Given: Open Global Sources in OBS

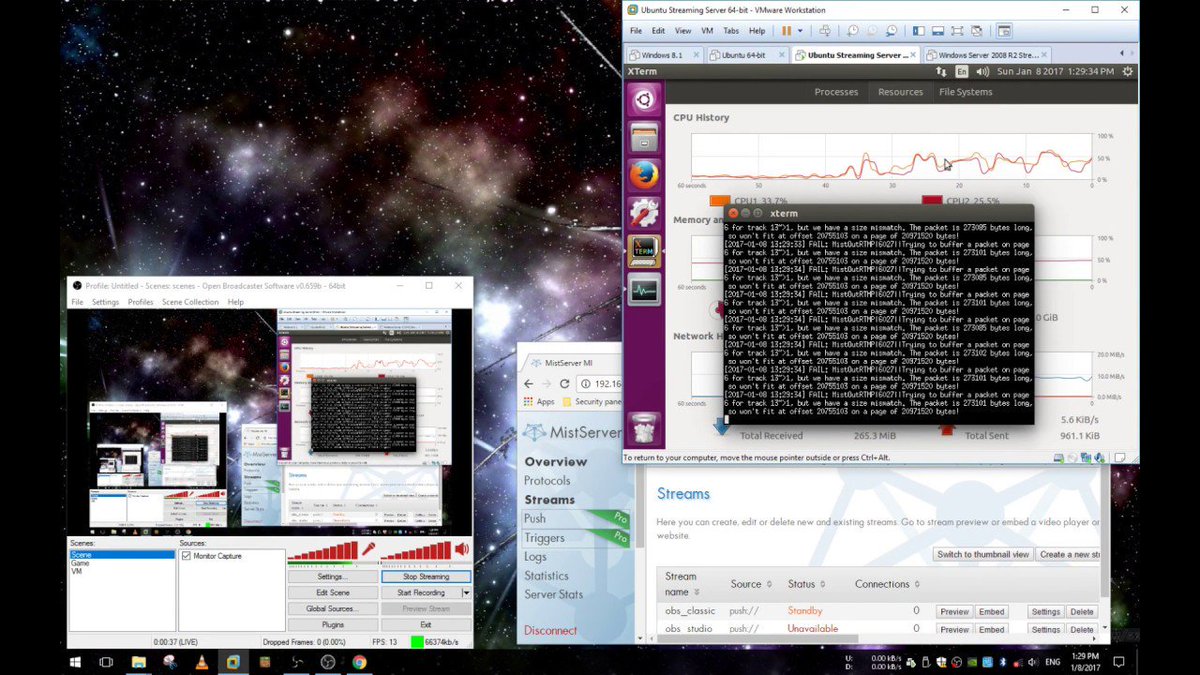Looking at the screenshot, I should [332, 609].
